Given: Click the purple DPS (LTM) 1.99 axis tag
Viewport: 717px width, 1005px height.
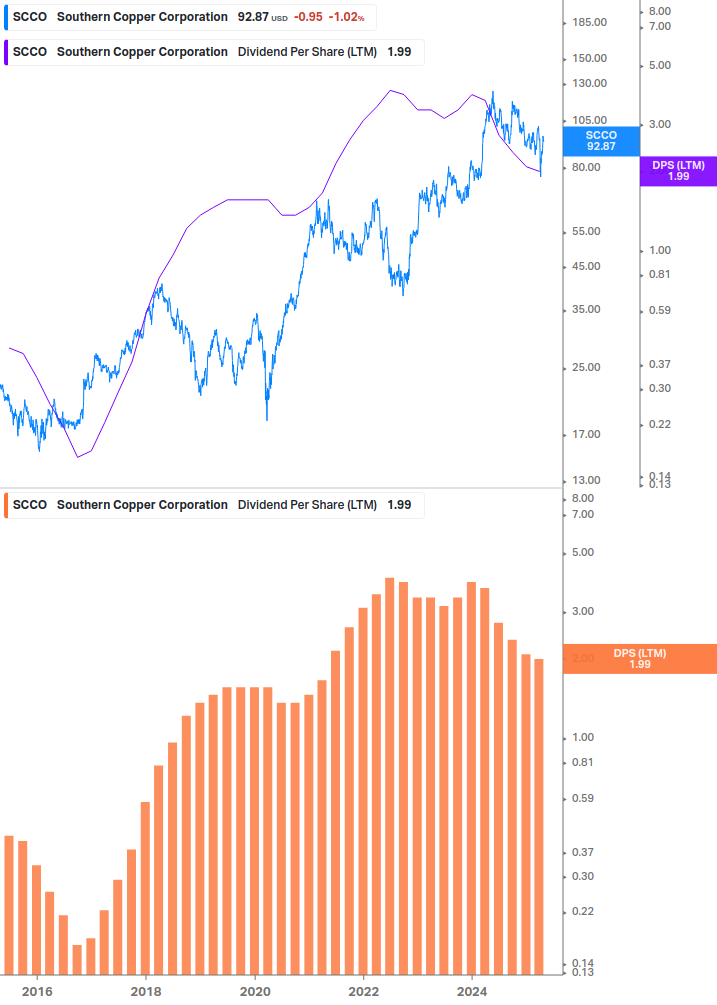Looking at the screenshot, I should [679, 171].
